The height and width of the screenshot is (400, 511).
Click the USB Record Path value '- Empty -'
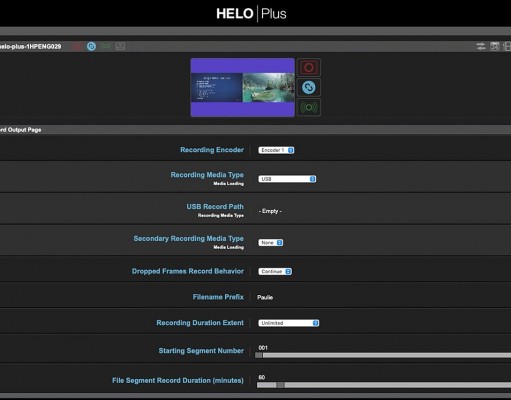pos(270,211)
